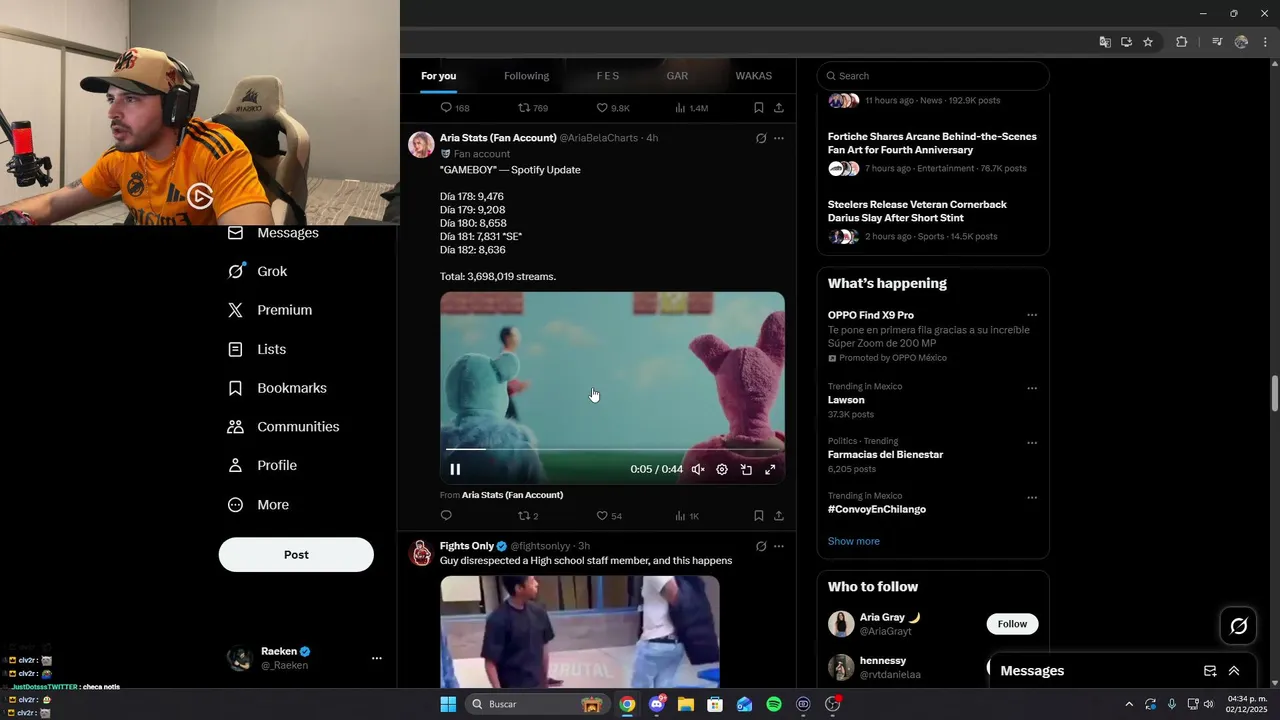
Task: Open Chrome media controls
Action: (x=1217, y=42)
